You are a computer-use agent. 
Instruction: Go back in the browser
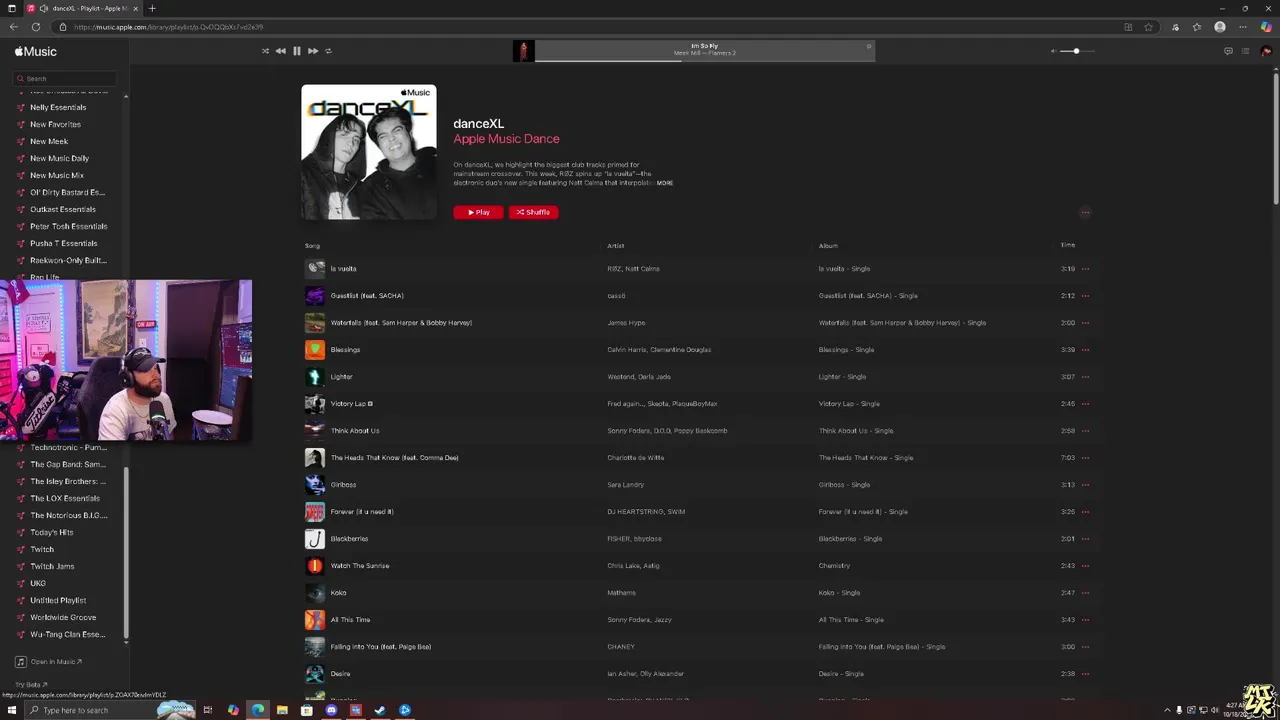coord(13,27)
